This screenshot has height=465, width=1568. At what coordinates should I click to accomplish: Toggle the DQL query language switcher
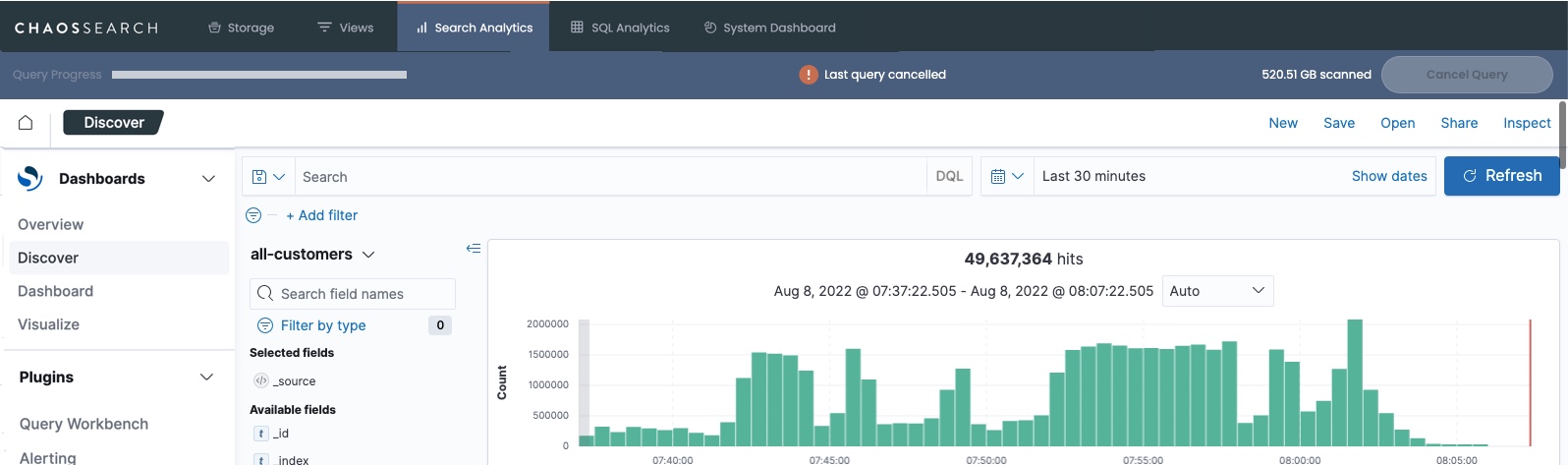coord(949,177)
